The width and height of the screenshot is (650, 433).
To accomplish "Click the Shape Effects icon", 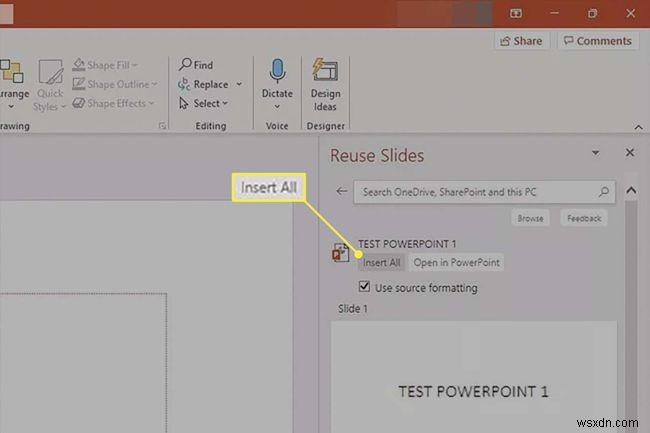I will pos(78,103).
